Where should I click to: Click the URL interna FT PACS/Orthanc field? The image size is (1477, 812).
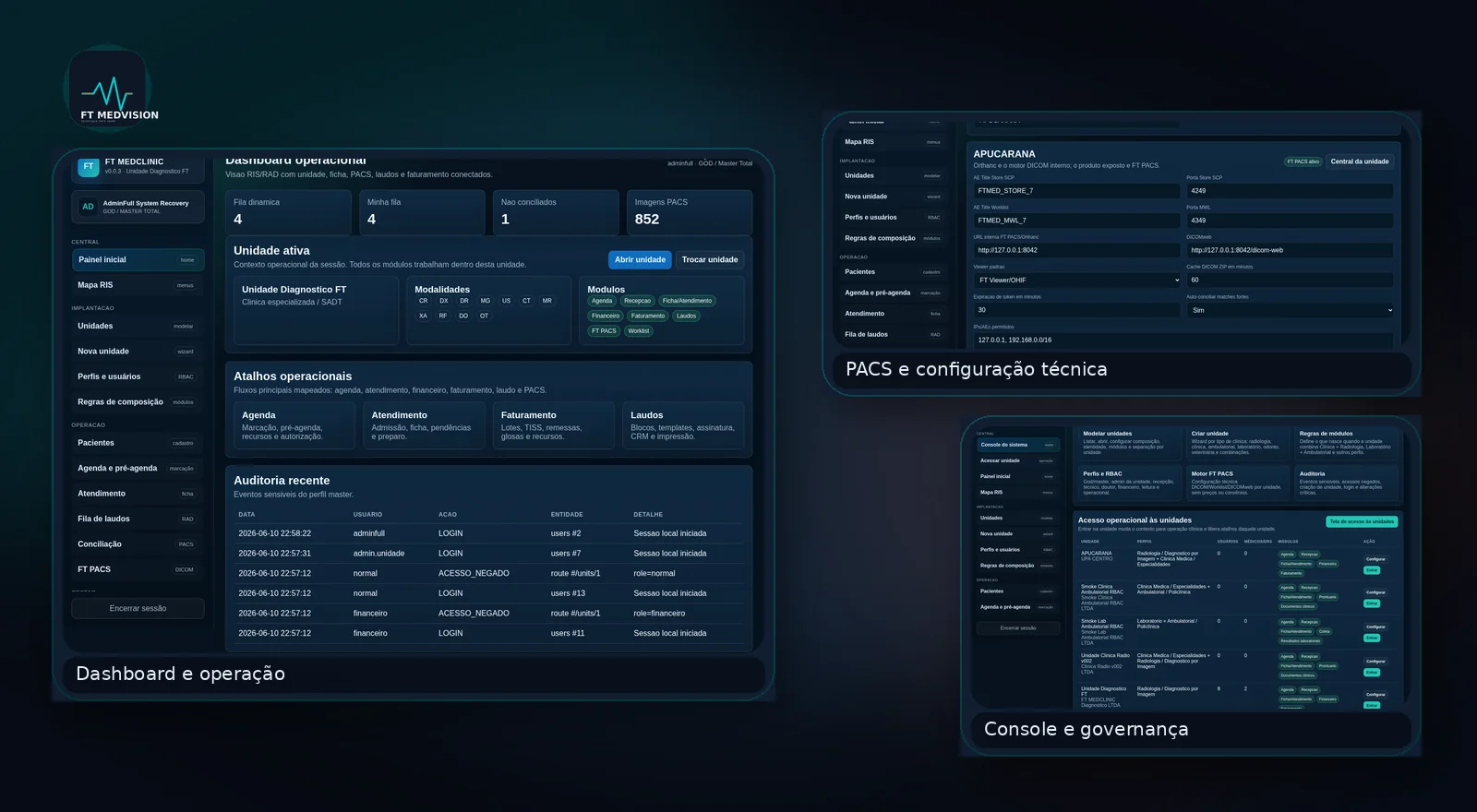point(1077,250)
